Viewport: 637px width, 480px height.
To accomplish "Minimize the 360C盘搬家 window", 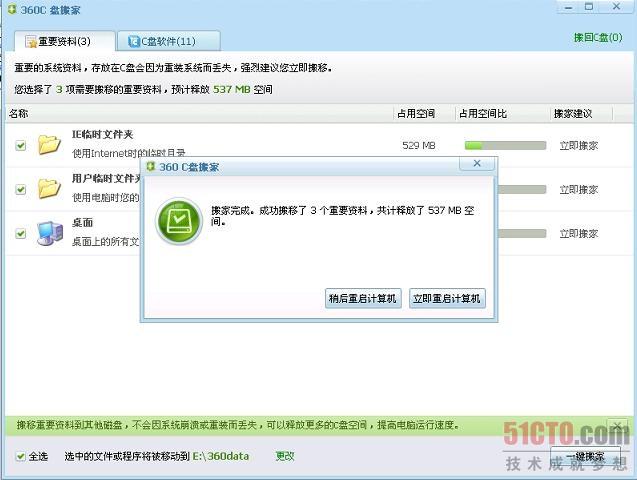I will coord(568,7).
